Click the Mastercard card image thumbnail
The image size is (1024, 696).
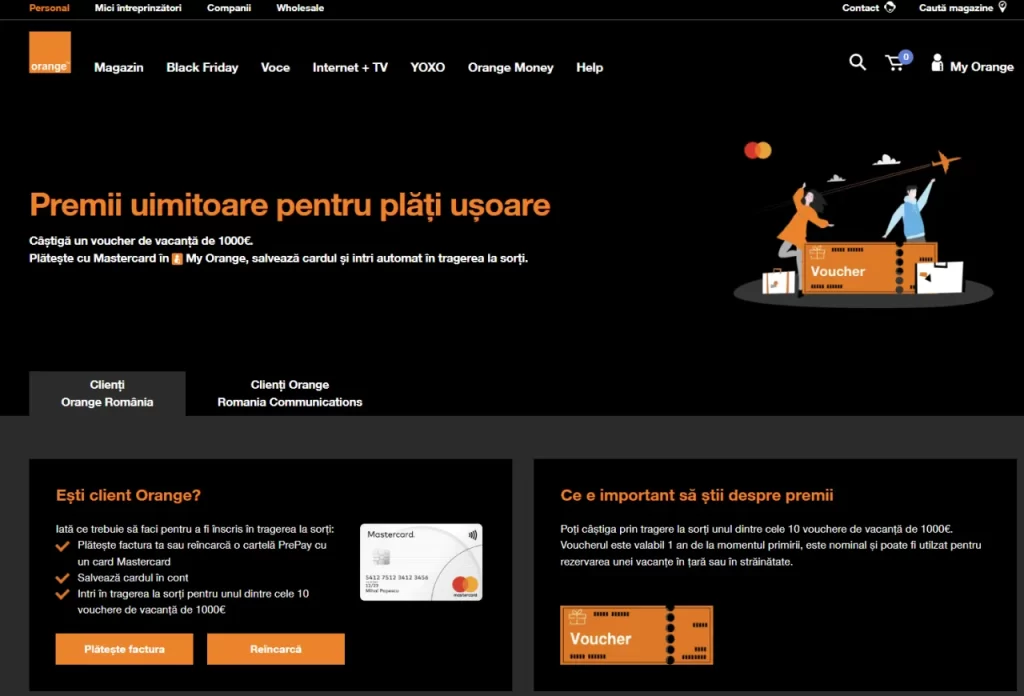[420, 561]
